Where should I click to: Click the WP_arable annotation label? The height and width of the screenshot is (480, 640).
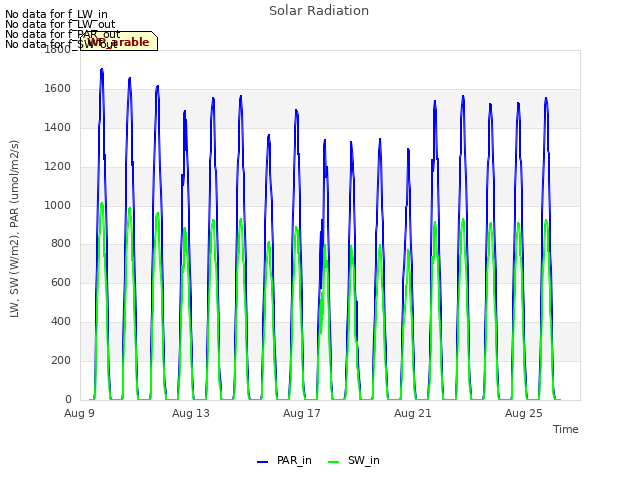click(x=119, y=41)
